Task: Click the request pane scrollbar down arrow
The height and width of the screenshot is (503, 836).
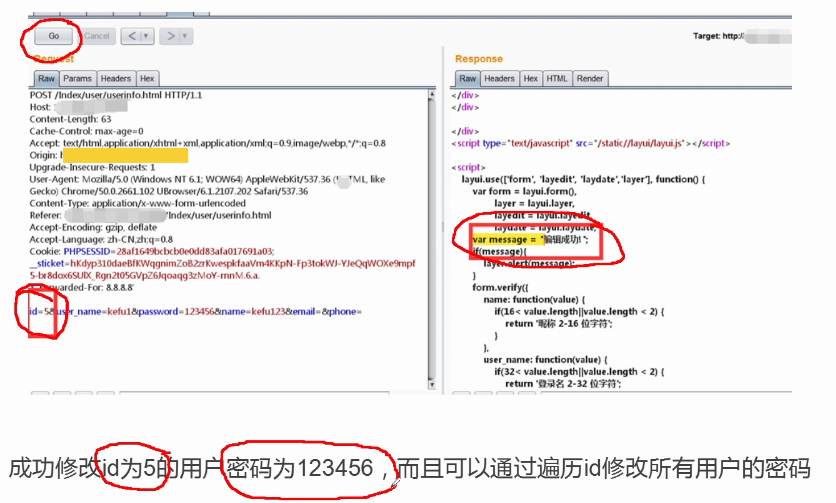Action: (432, 385)
